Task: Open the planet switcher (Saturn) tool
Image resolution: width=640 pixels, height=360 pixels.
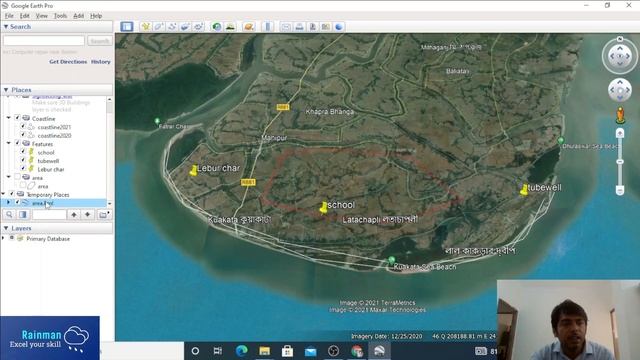Action: (249, 27)
